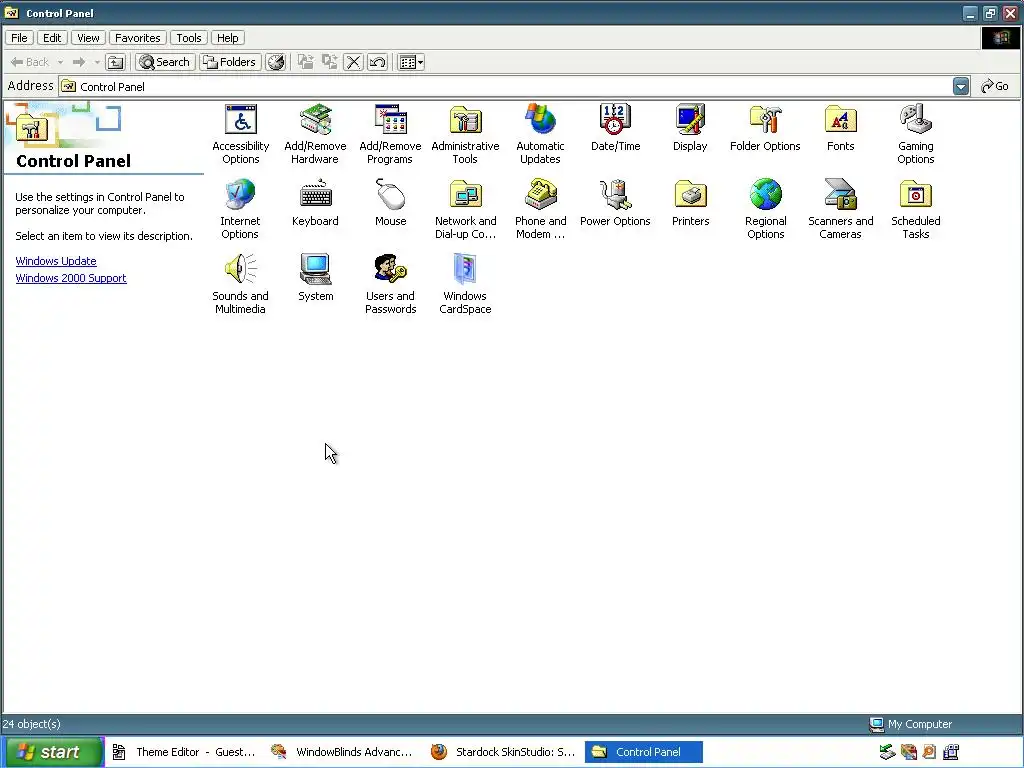Open Network and Dial-up Connections

coord(465,209)
